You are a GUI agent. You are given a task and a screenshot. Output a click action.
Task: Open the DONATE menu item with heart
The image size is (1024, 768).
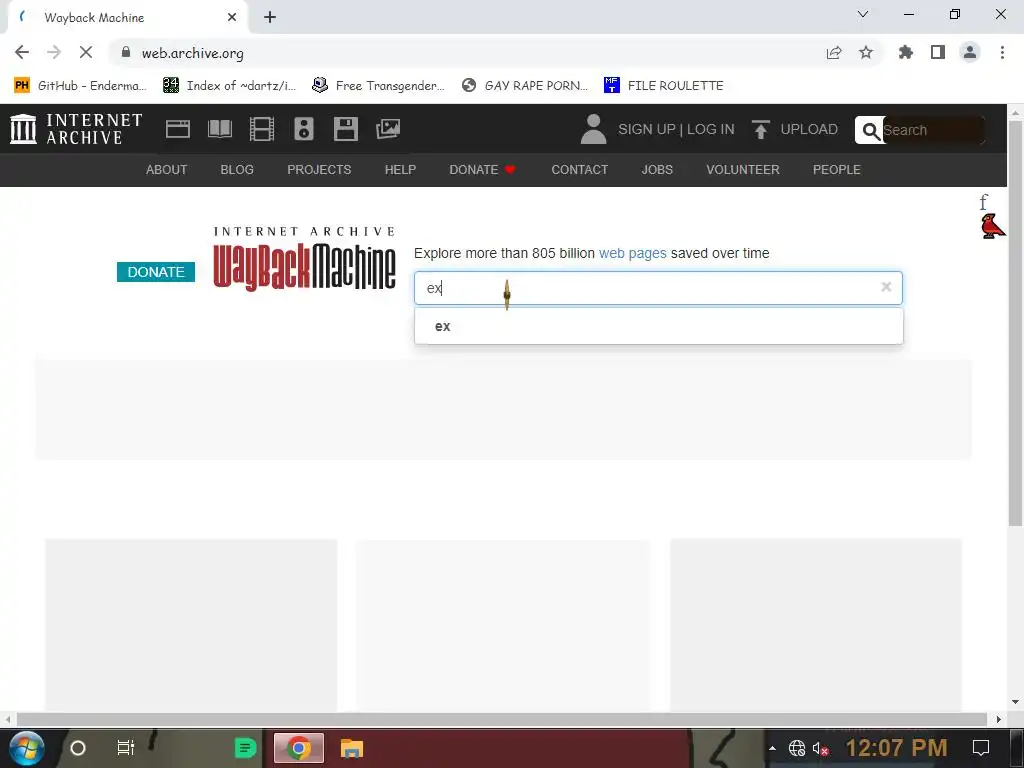tap(483, 170)
